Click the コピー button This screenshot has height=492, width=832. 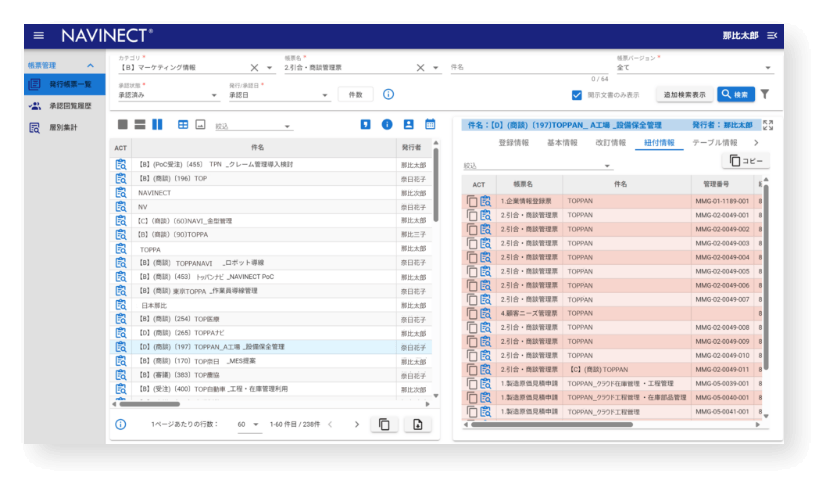(746, 161)
